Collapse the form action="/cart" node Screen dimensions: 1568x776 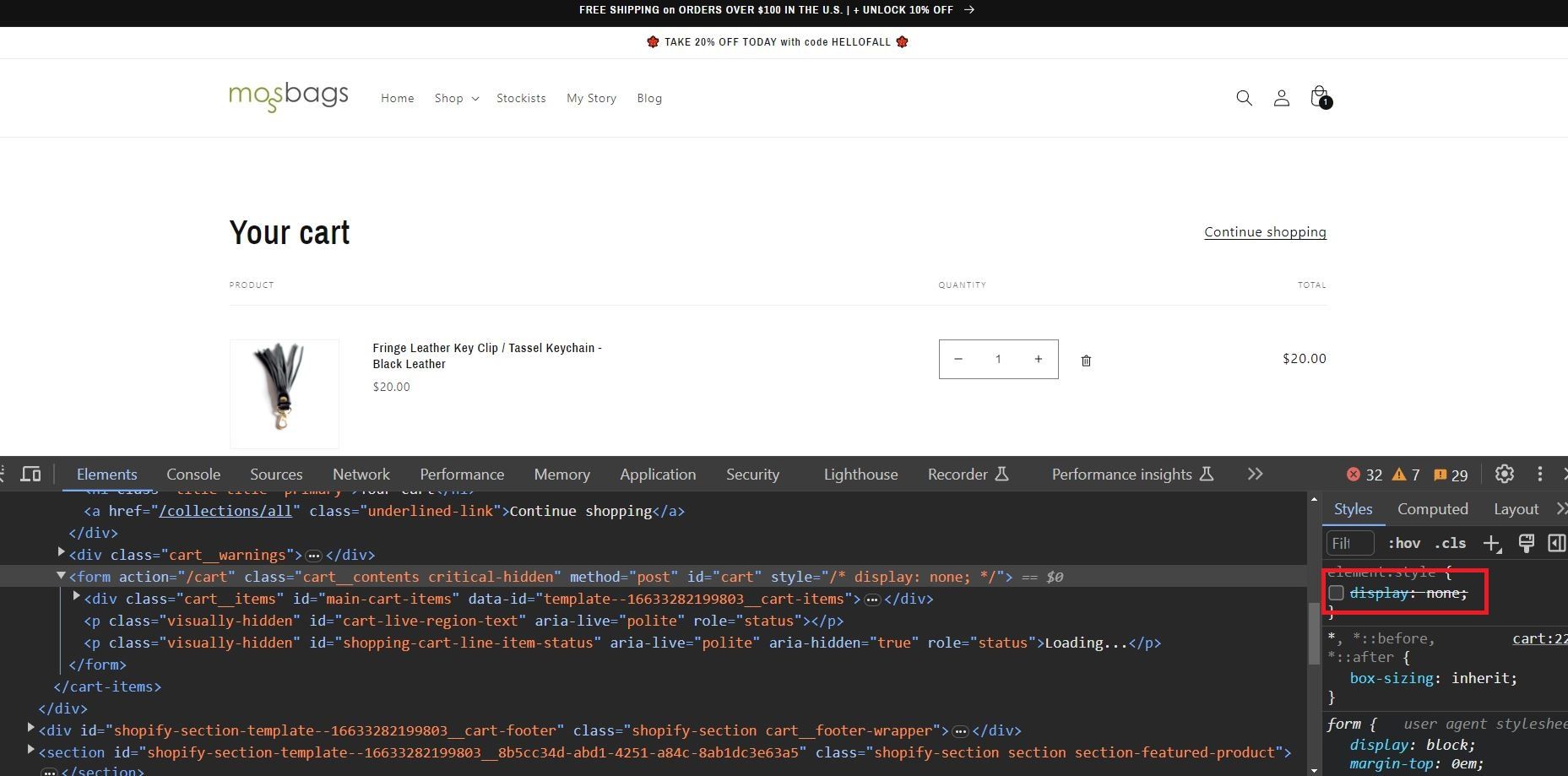pos(61,576)
